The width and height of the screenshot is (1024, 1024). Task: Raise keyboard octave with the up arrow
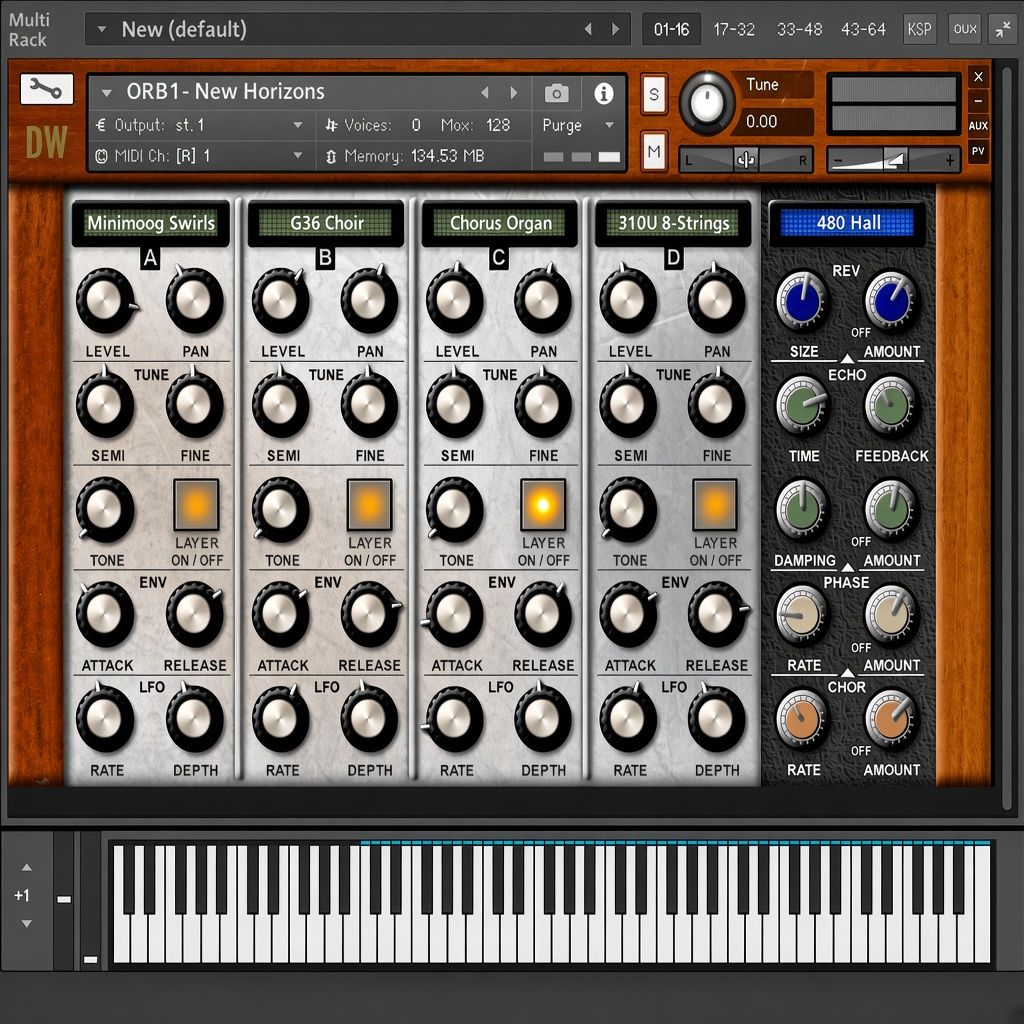tap(27, 867)
